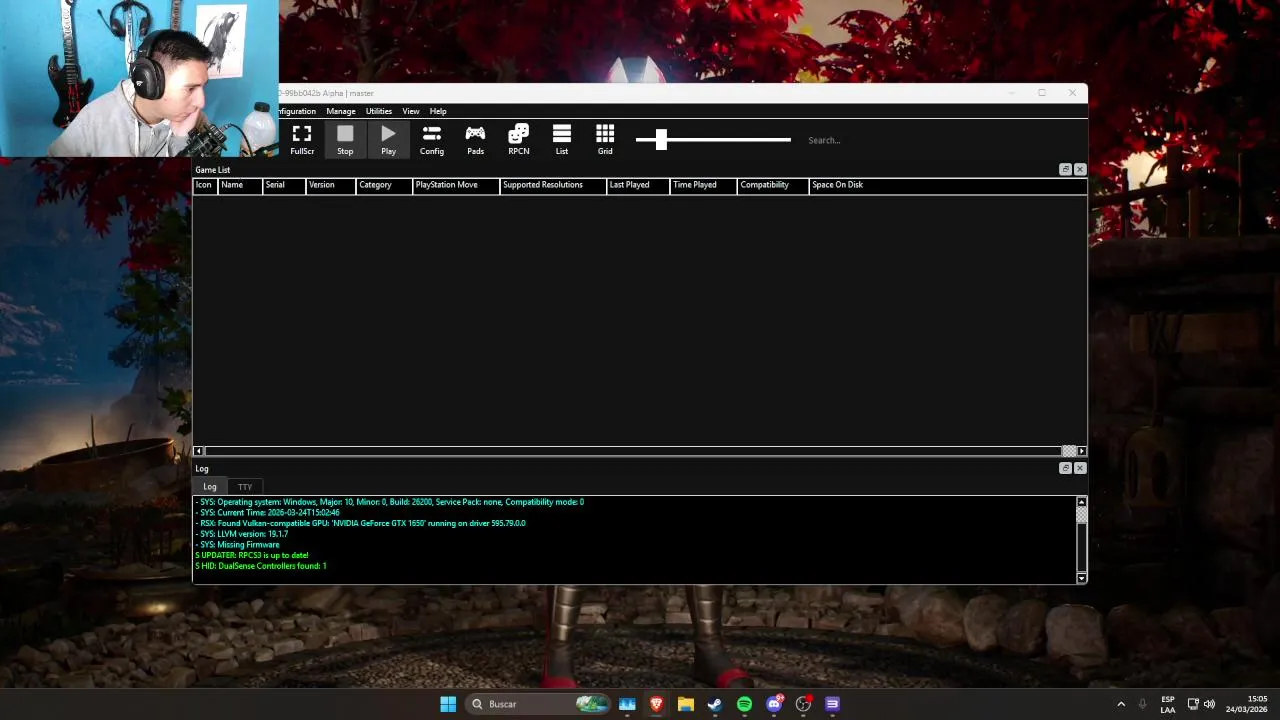Click the game list left scroll arrow
The height and width of the screenshot is (720, 1280).
[x=198, y=451]
